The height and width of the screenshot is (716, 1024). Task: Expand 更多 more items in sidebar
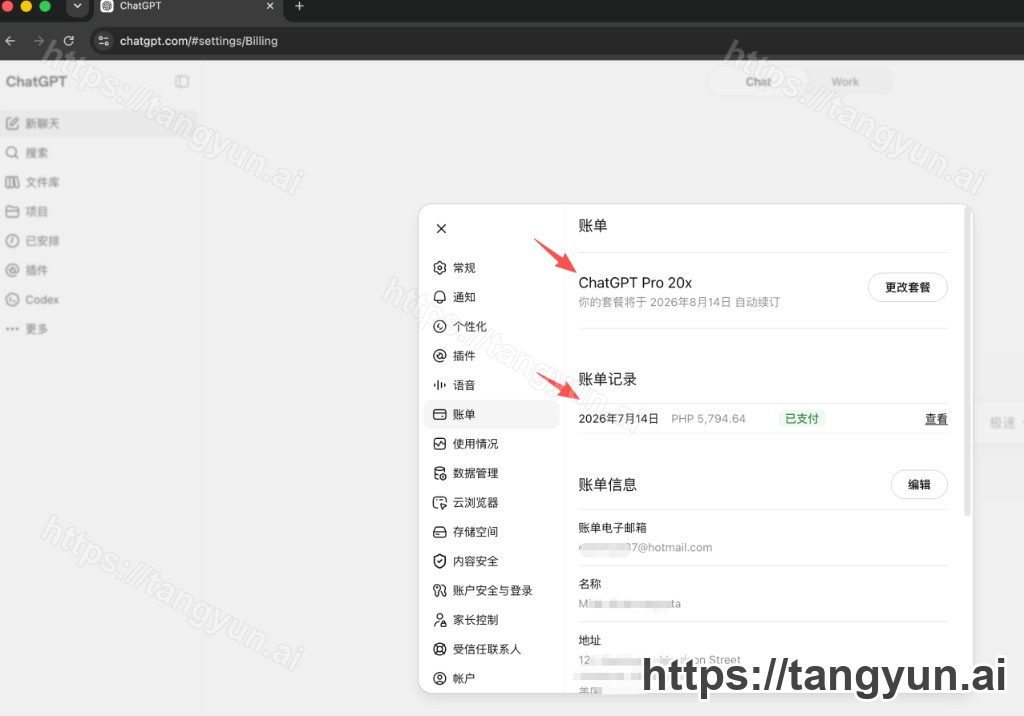[x=98, y=329]
